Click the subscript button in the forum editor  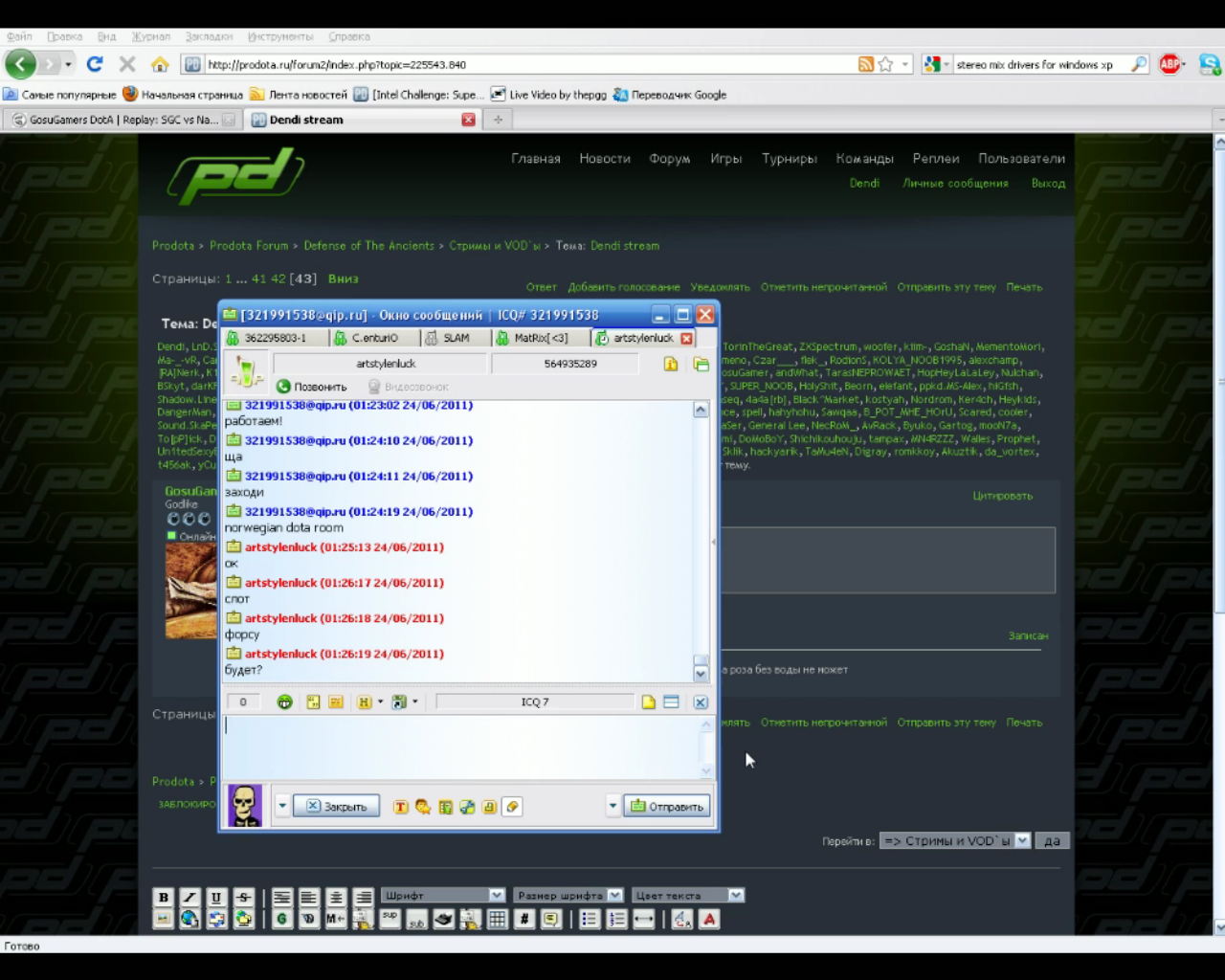point(416,920)
